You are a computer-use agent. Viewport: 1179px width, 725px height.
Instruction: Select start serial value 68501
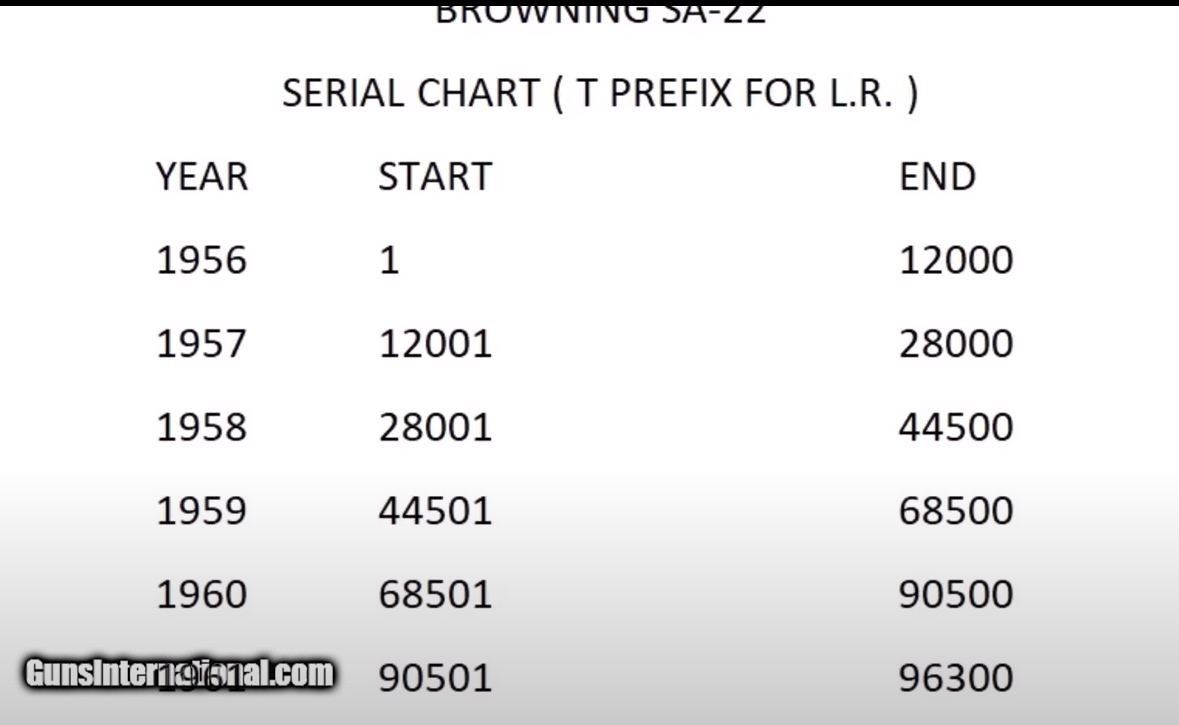[x=435, y=595]
